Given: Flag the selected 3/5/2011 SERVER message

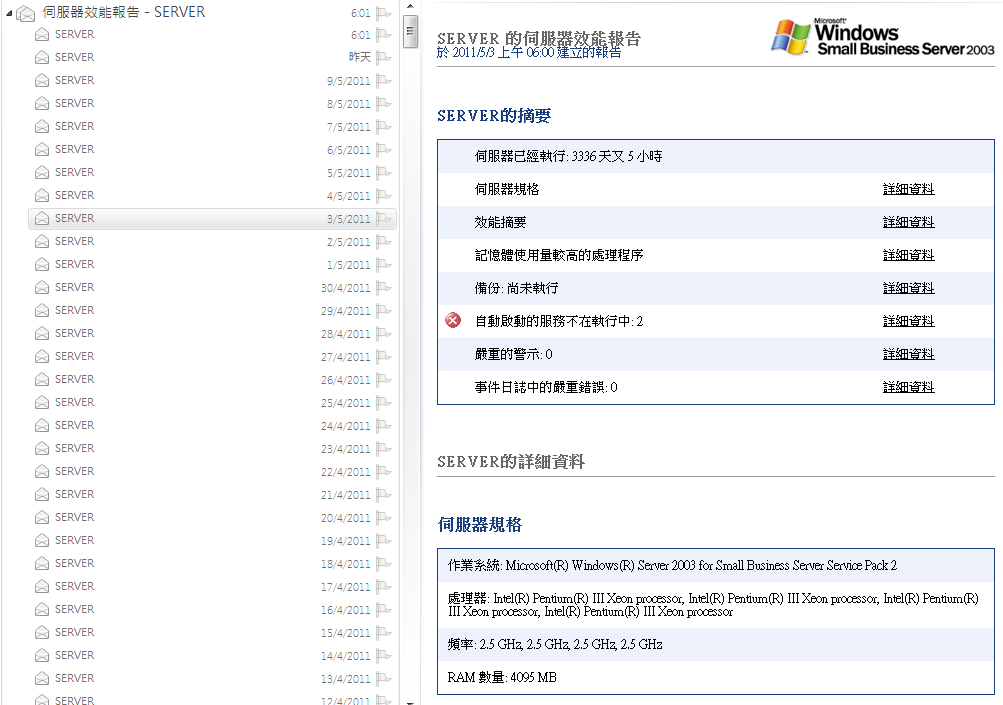Looking at the screenshot, I should click(384, 219).
